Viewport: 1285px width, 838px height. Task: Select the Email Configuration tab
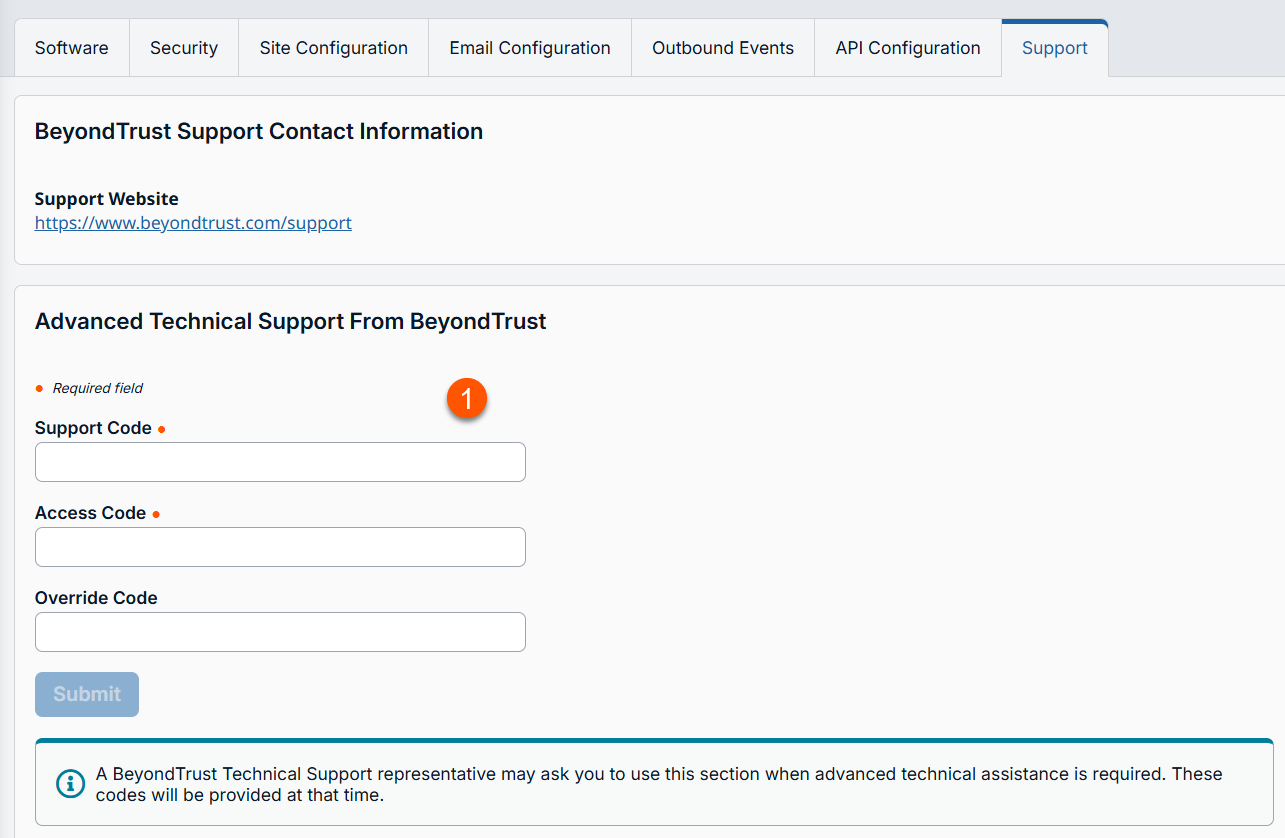pyautogui.click(x=530, y=48)
